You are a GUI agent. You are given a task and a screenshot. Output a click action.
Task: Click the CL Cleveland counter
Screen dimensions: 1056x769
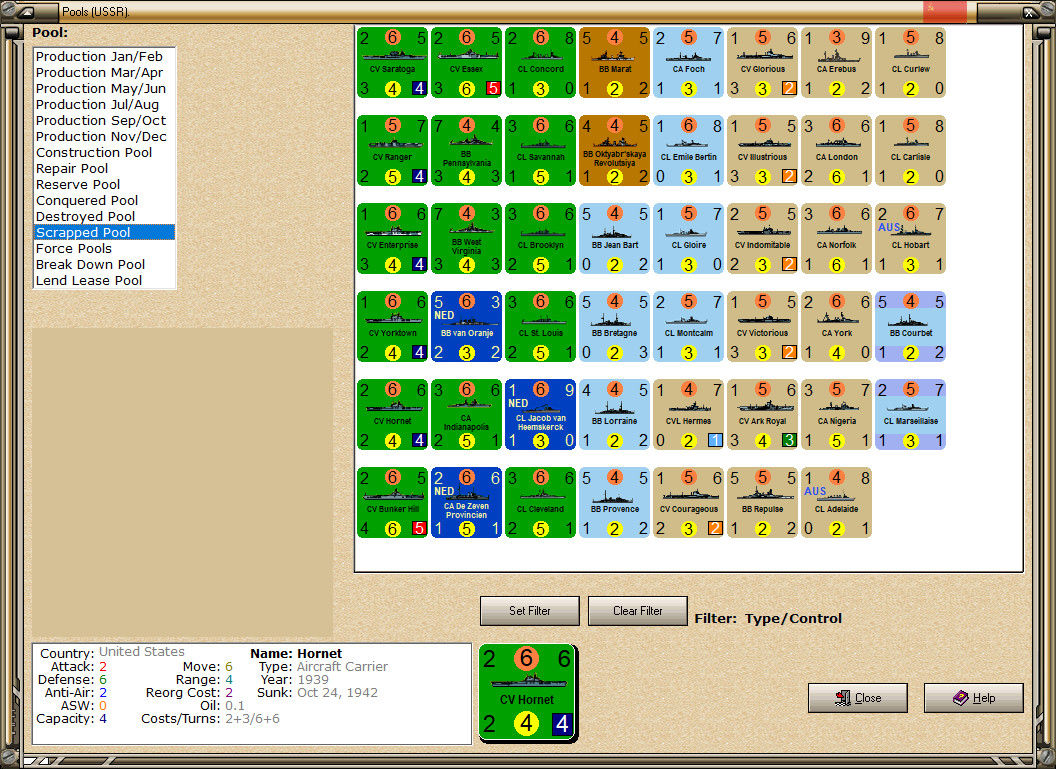coord(540,503)
